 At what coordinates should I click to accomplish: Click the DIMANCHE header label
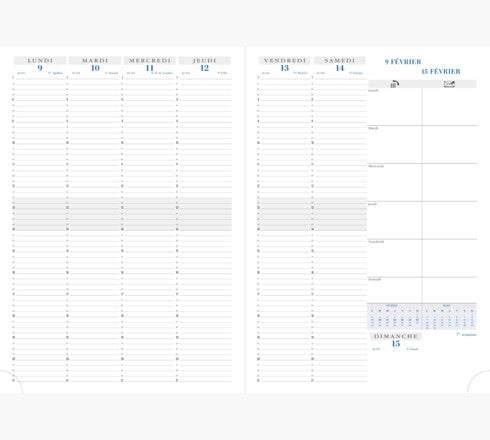pyautogui.click(x=396, y=336)
